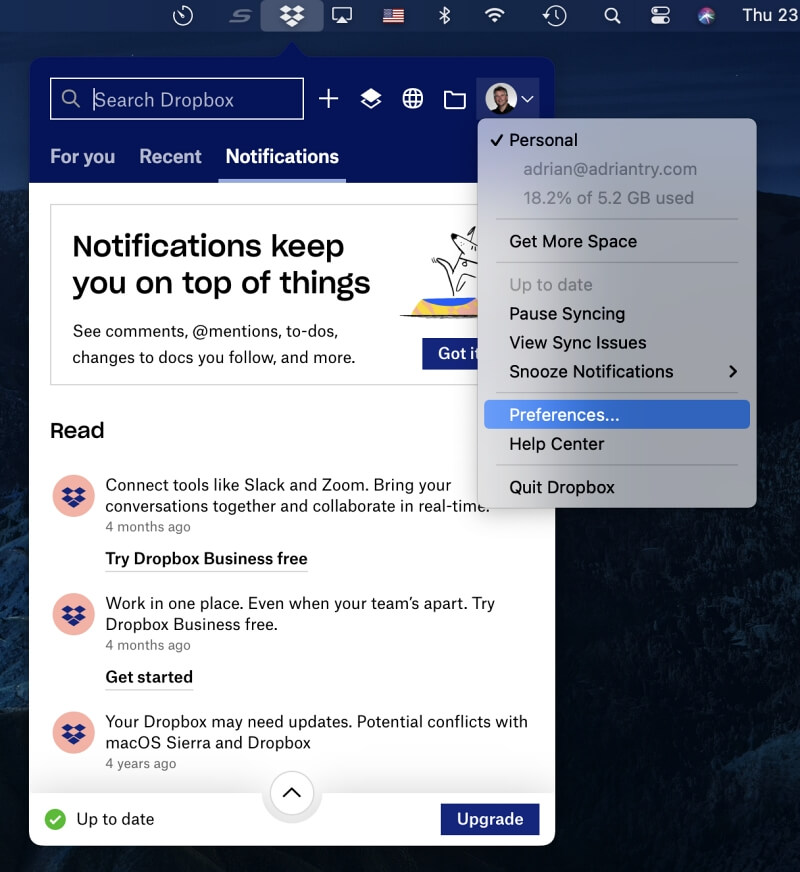This screenshot has height=872, width=800.
Task: Click the '4 years ago' timestamp
Action: pos(141,764)
